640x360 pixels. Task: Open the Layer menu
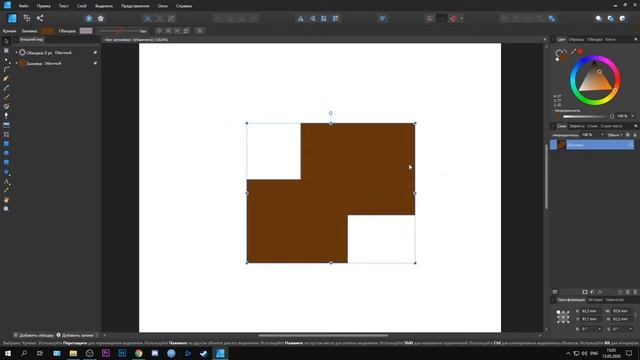coord(82,6)
